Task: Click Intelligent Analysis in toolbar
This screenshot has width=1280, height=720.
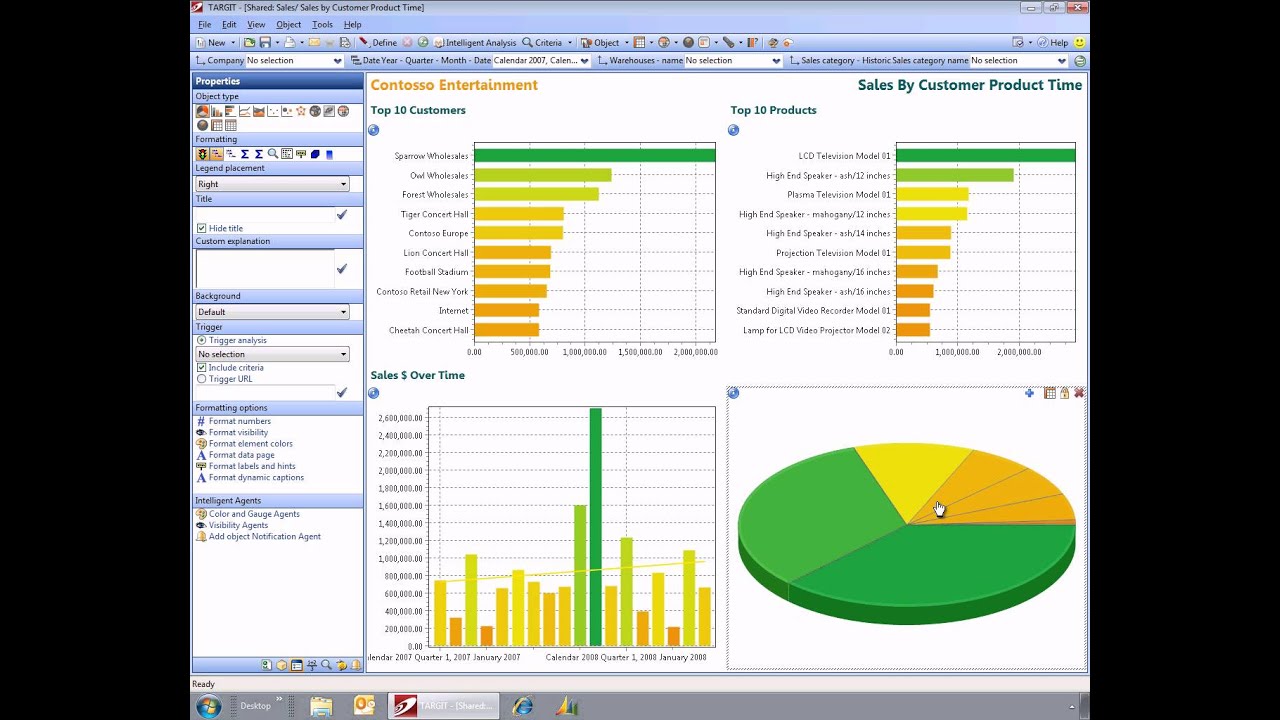Action: click(x=475, y=43)
